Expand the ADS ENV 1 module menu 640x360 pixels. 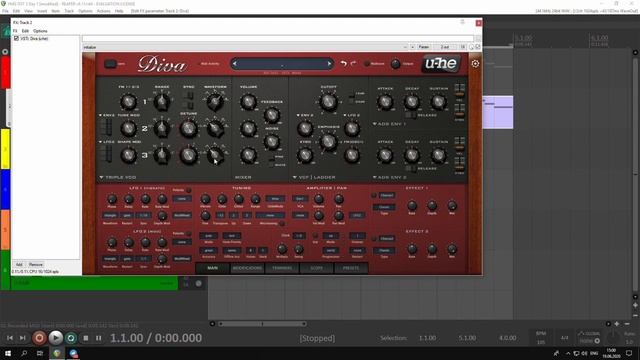(x=389, y=124)
